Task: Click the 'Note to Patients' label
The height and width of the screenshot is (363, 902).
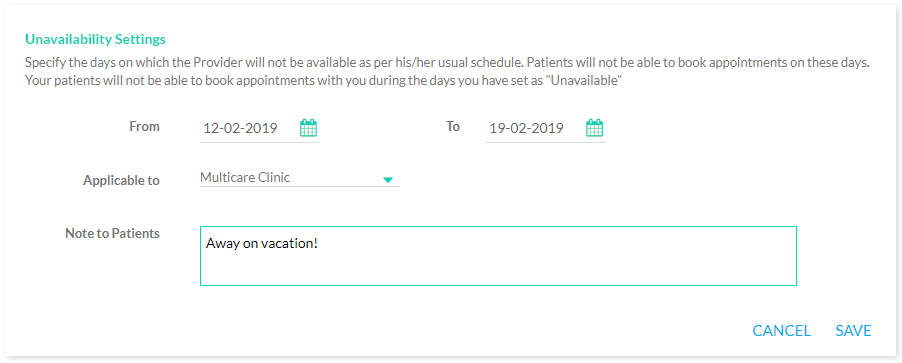Action: click(x=112, y=234)
